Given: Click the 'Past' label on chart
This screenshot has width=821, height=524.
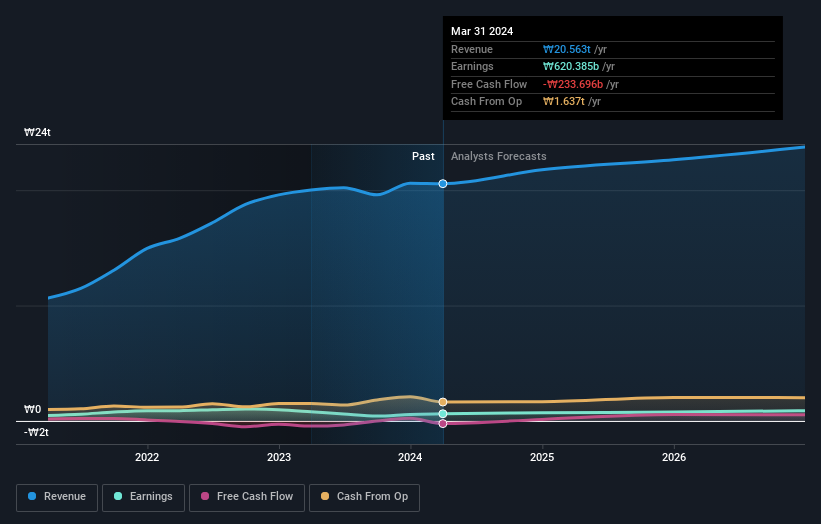Looking at the screenshot, I should pyautogui.click(x=423, y=157).
